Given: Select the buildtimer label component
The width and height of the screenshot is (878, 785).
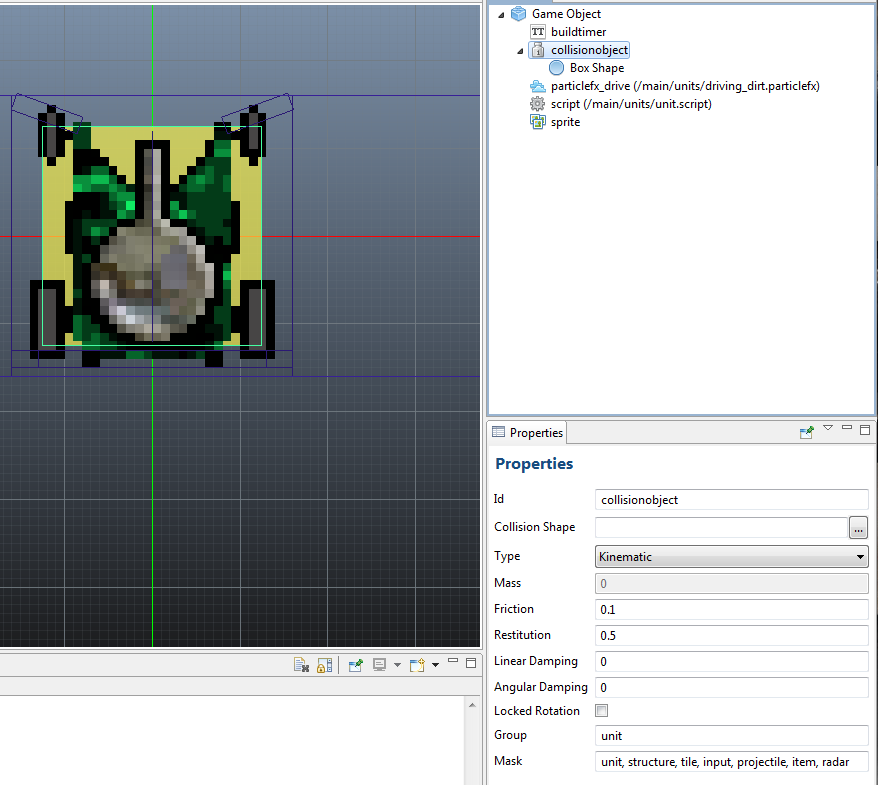Looking at the screenshot, I should (x=577, y=32).
